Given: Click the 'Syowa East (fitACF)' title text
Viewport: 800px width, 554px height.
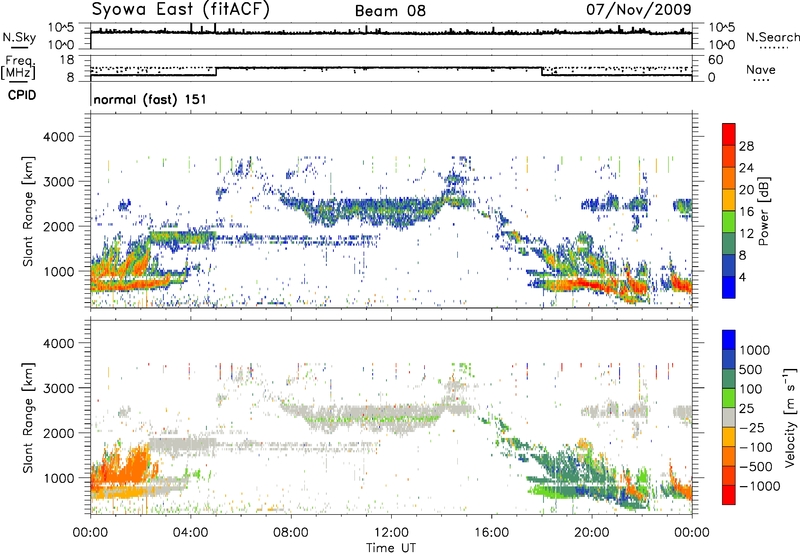Looking at the screenshot, I should pos(180,9).
